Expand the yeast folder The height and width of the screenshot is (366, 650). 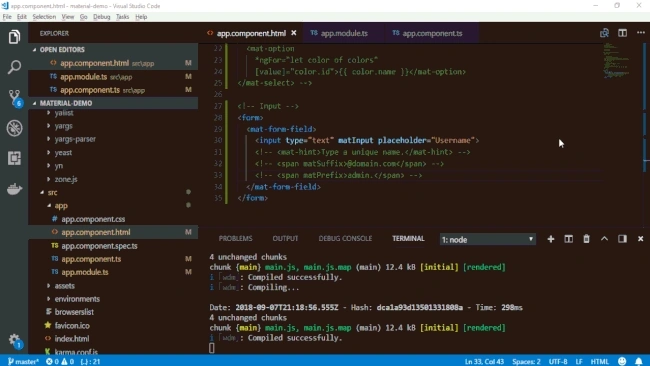tap(63, 153)
